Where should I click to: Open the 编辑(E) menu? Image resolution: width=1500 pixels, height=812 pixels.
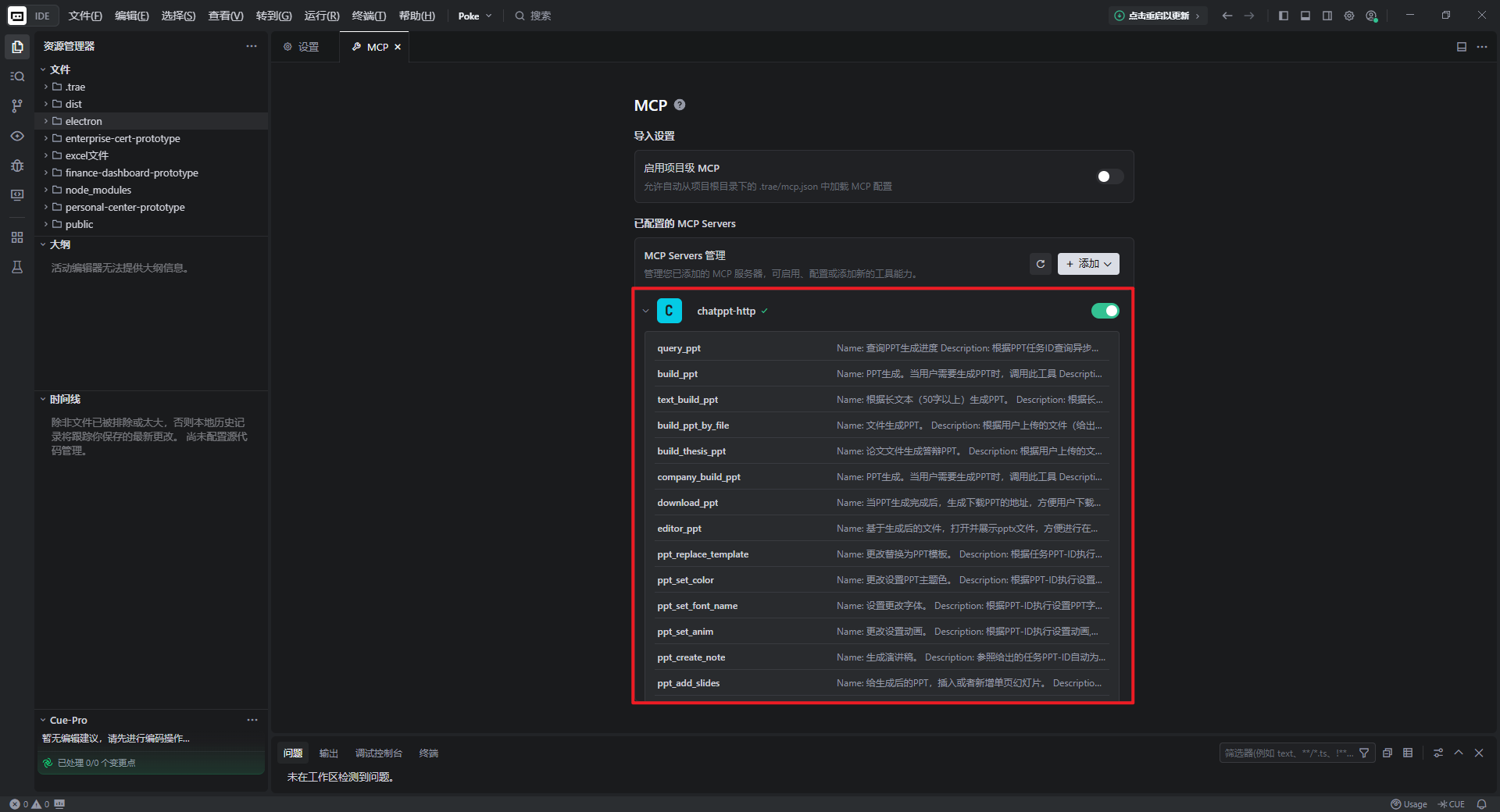(131, 16)
